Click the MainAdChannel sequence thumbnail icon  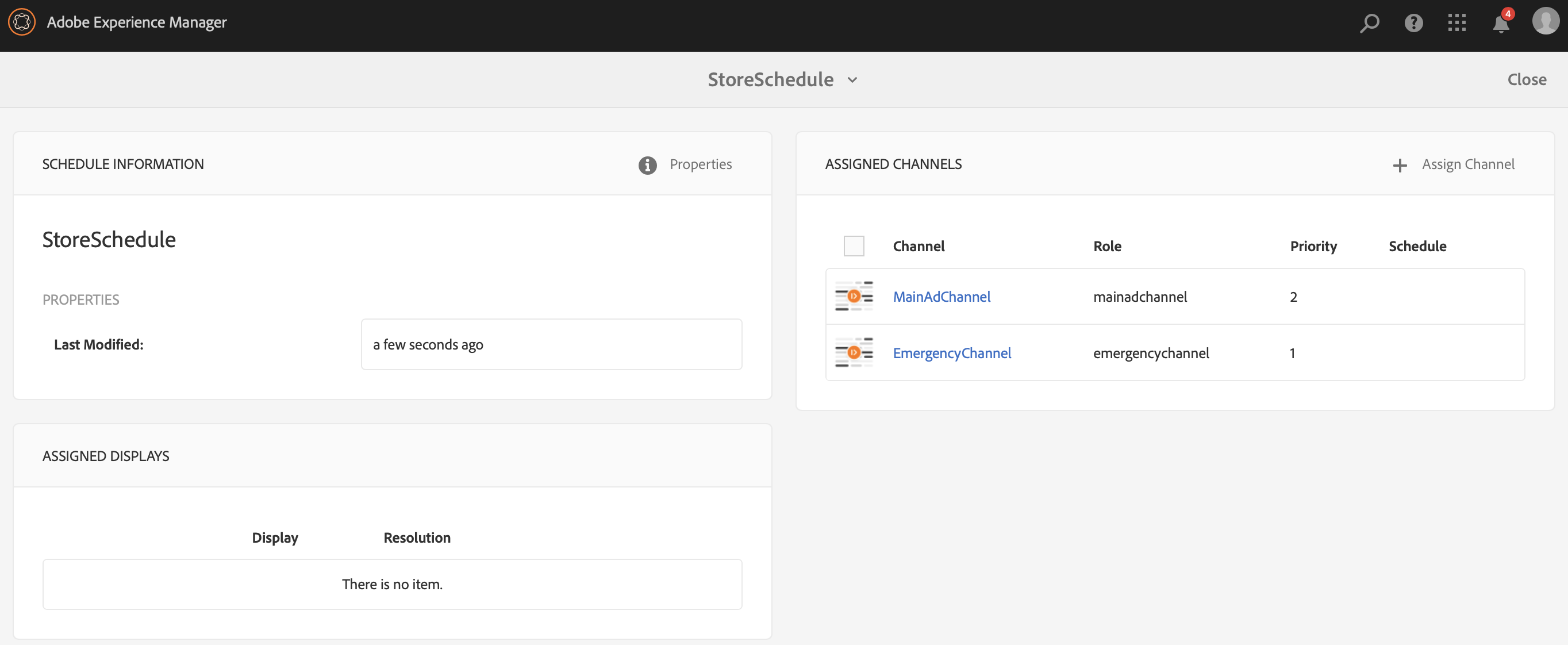click(854, 297)
